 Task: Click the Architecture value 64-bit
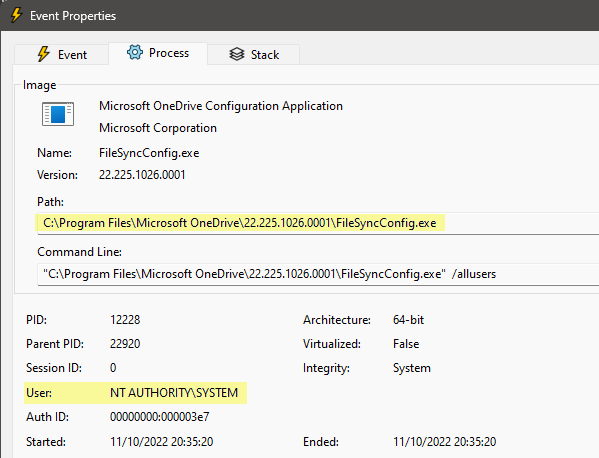click(408, 320)
